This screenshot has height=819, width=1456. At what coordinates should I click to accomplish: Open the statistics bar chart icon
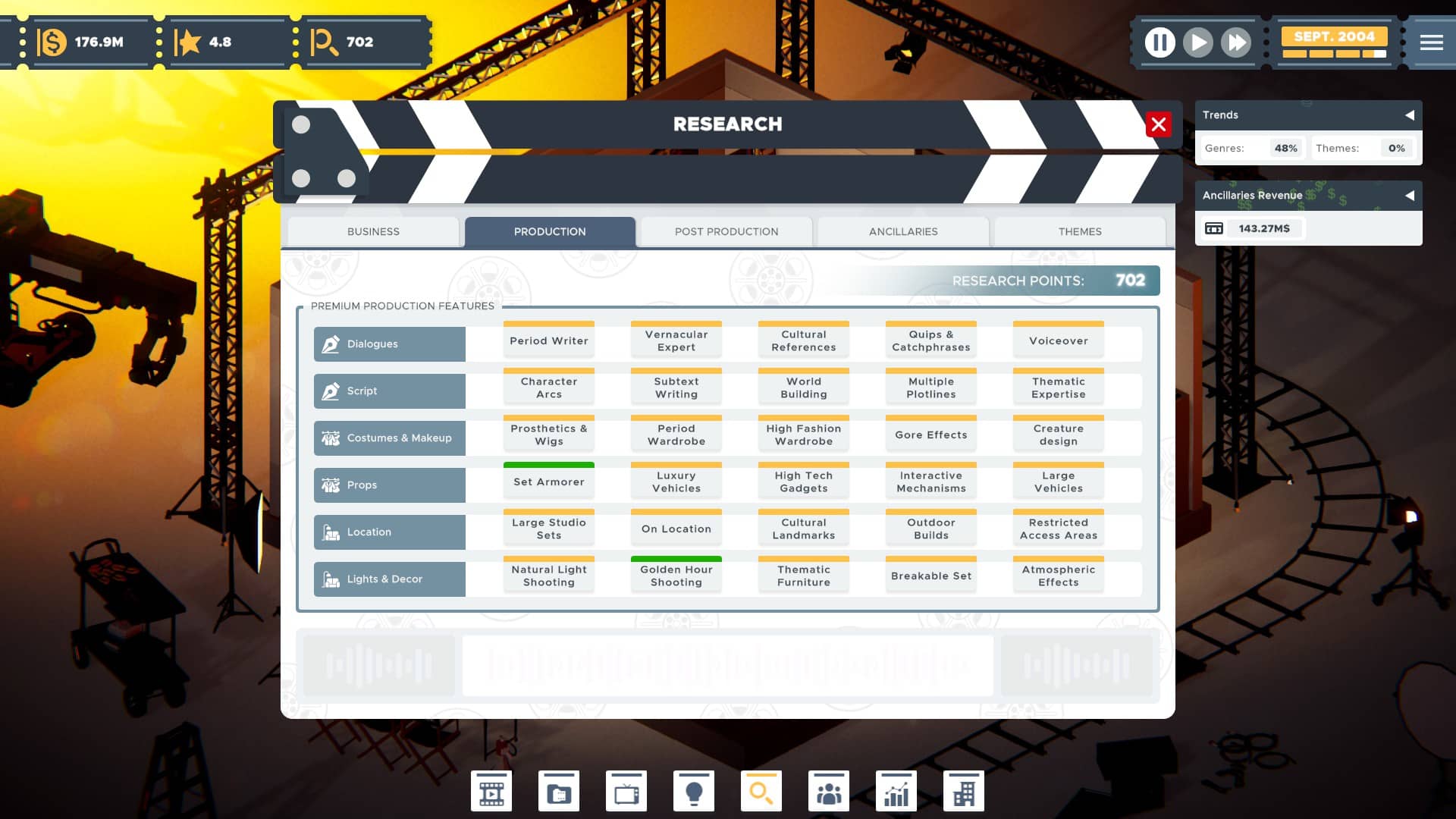click(896, 791)
